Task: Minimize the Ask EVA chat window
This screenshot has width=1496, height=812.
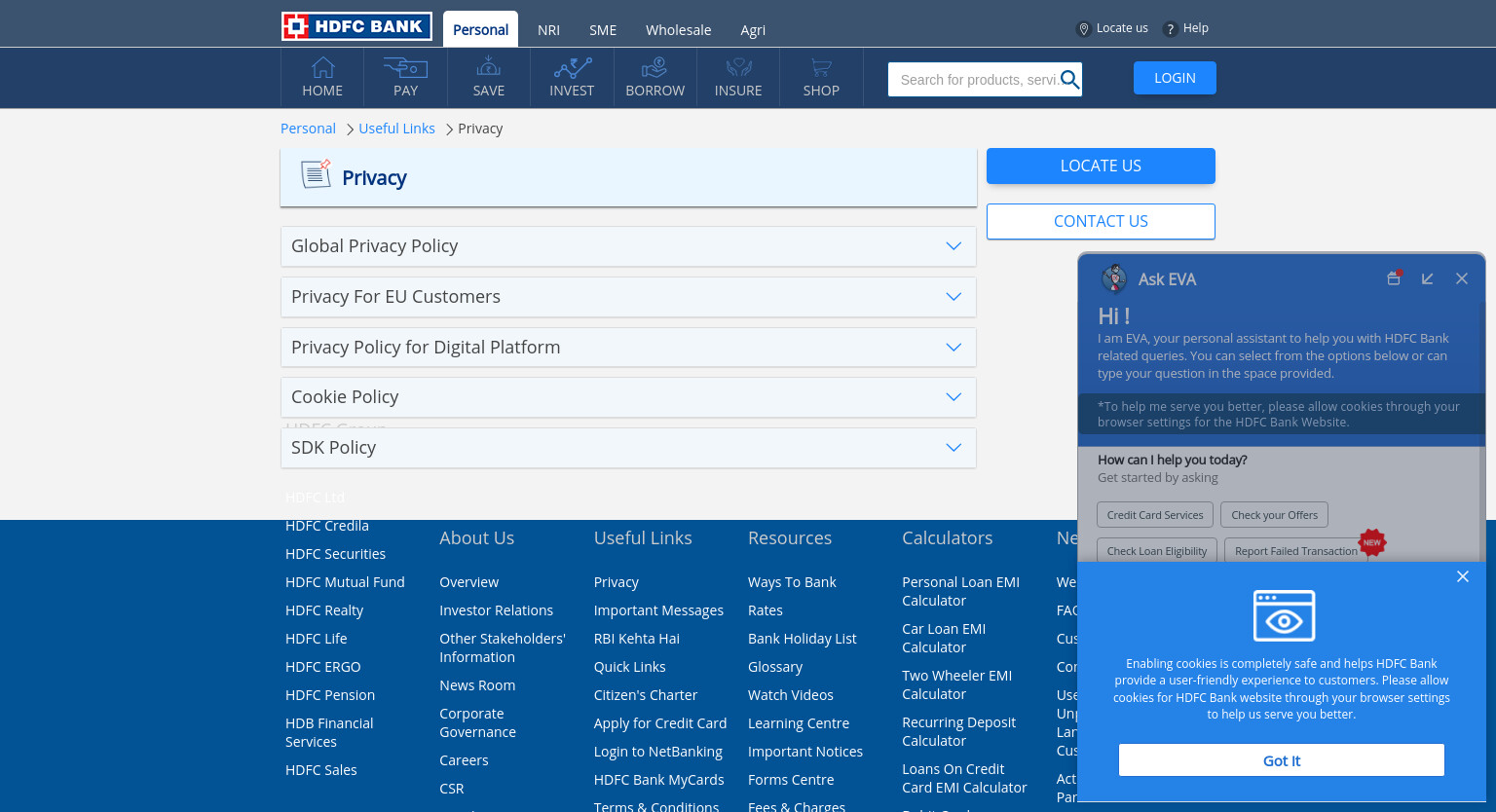Action: (x=1427, y=278)
